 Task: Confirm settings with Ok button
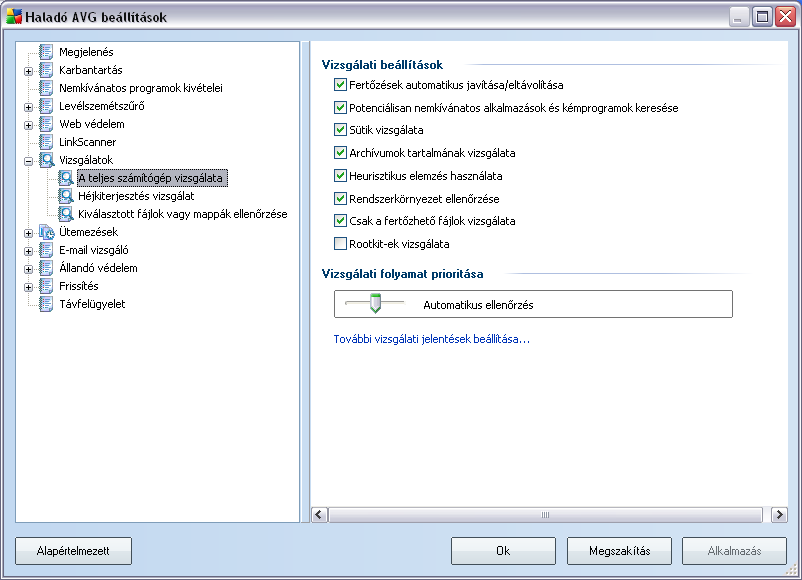(x=503, y=551)
